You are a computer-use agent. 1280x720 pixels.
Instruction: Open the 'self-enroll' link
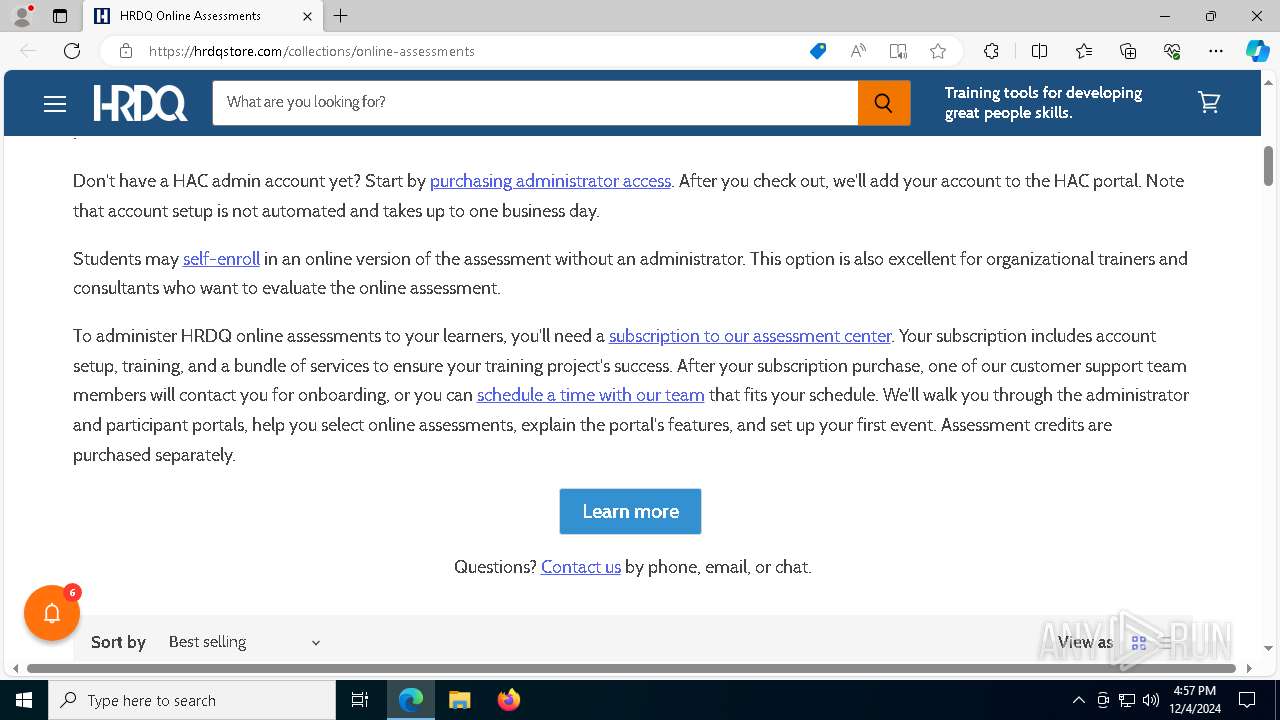pyautogui.click(x=221, y=259)
